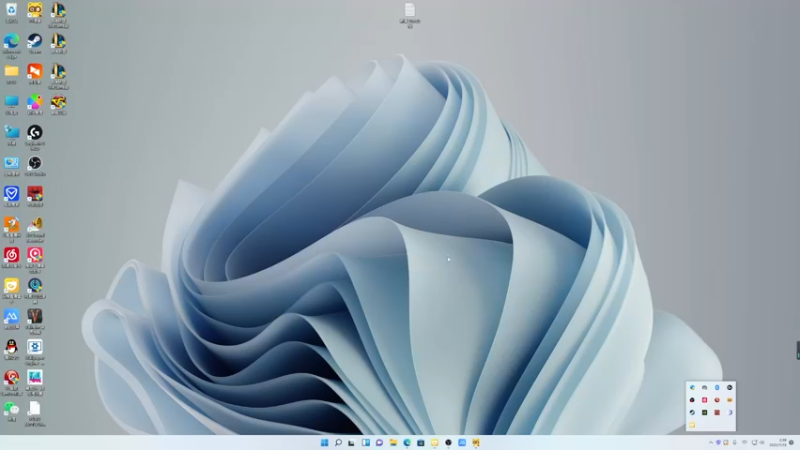
Task: Open the red-capped game shortcut beside the blue shield
Action: click(x=35, y=196)
